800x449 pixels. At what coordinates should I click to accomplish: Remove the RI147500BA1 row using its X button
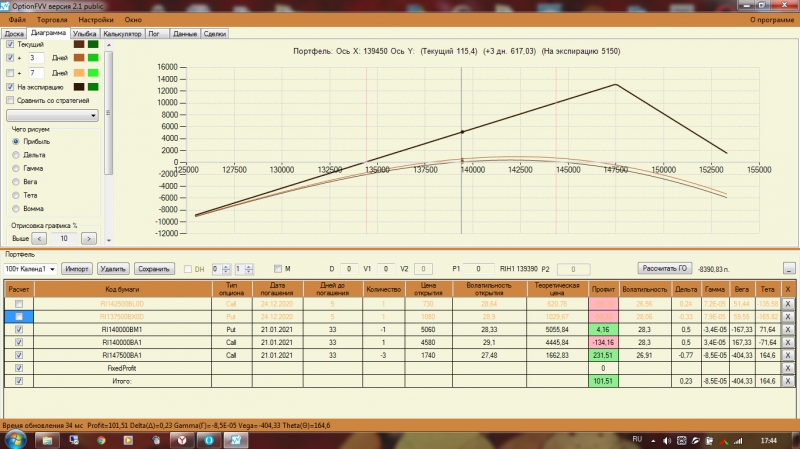tap(788, 355)
